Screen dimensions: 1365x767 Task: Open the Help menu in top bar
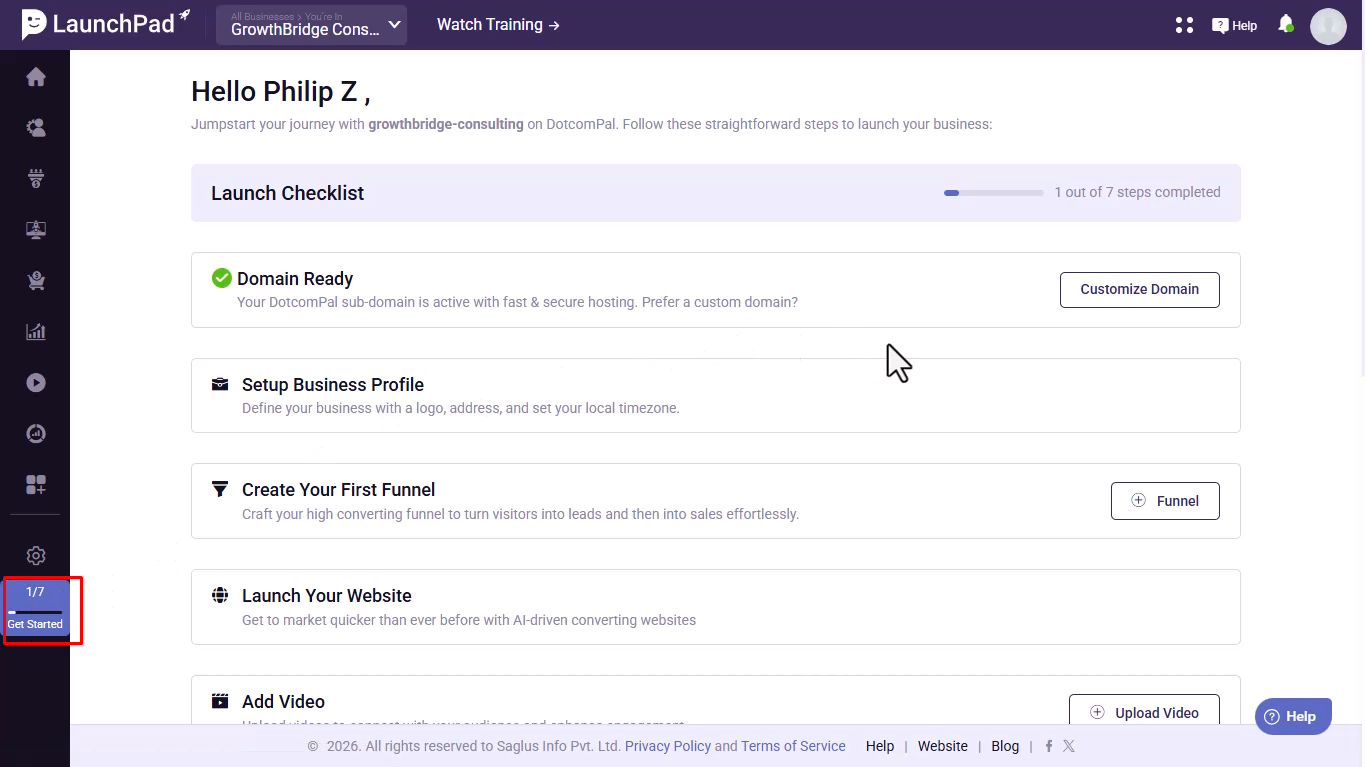1235,25
